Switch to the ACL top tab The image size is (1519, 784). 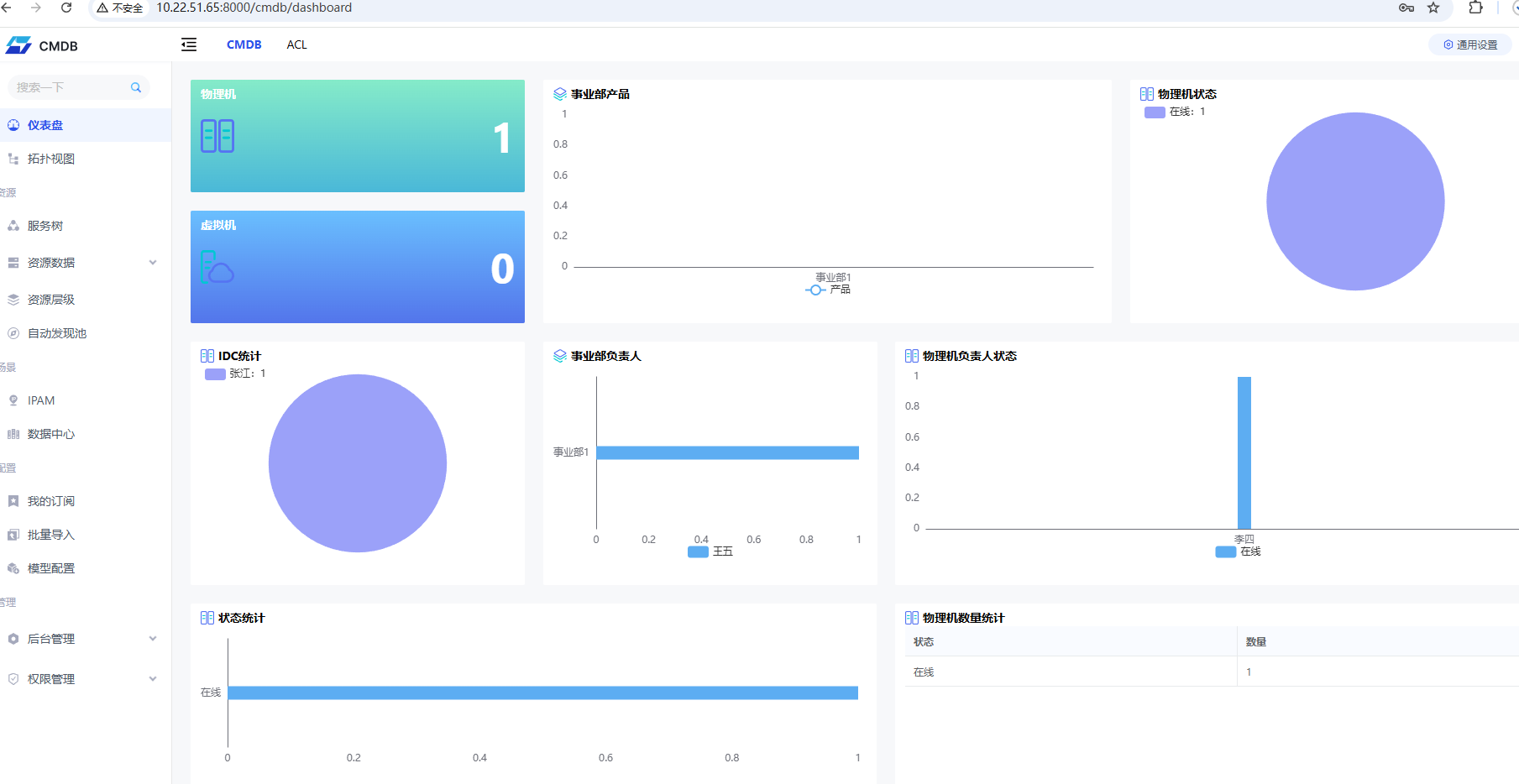[x=296, y=44]
